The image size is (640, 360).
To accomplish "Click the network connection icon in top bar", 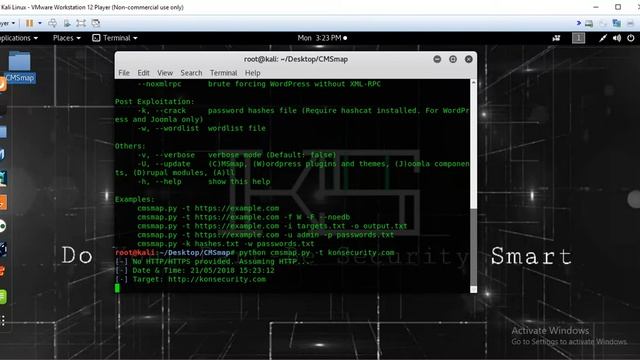I will (603, 38).
